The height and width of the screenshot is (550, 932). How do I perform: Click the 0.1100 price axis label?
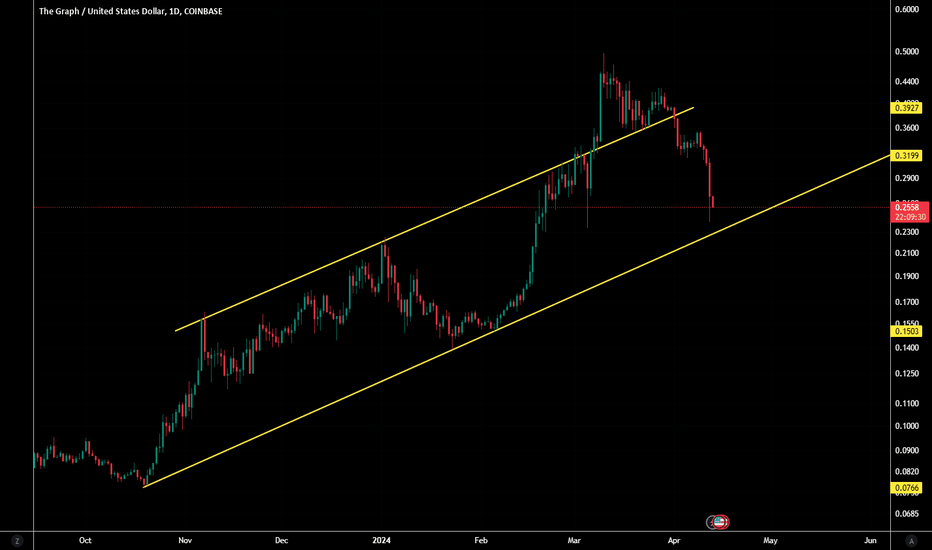(x=906, y=404)
